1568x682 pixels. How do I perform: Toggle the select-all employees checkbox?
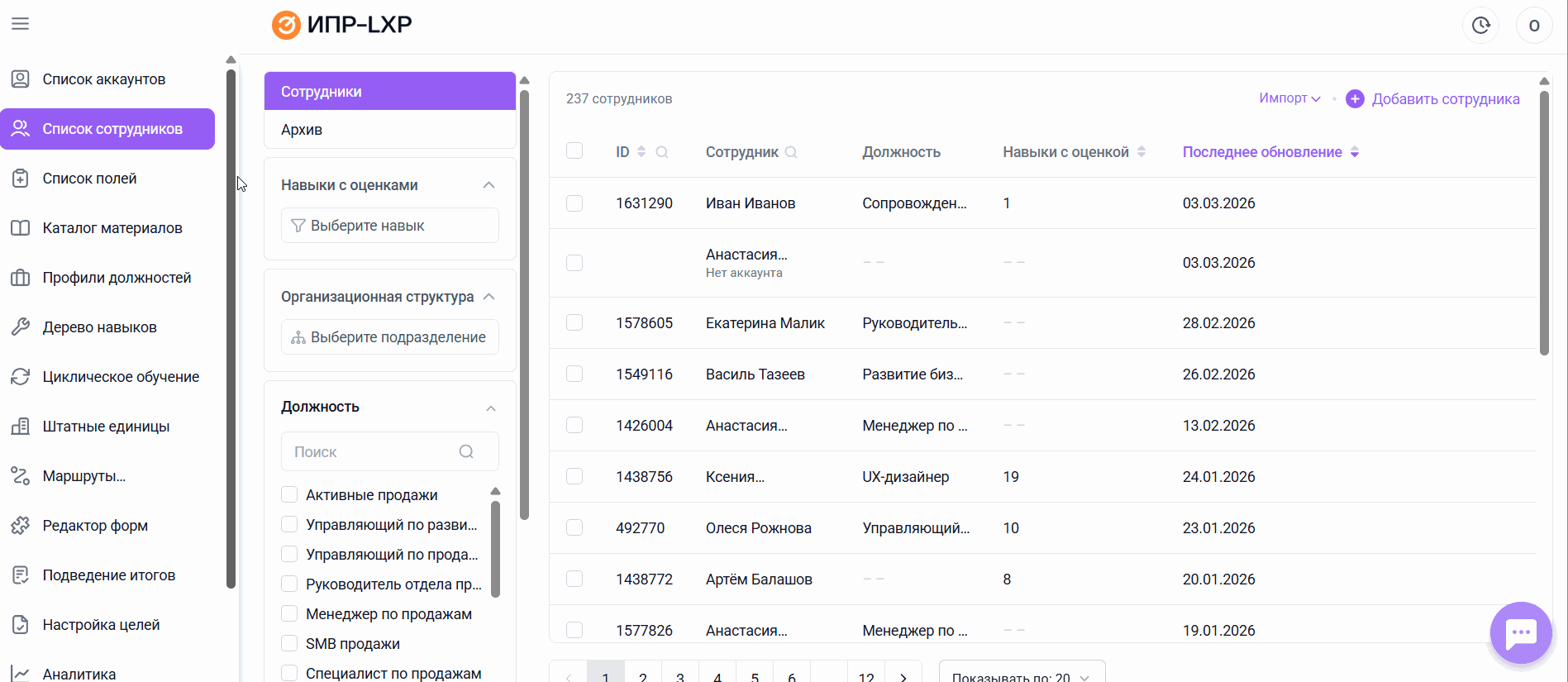coord(574,151)
